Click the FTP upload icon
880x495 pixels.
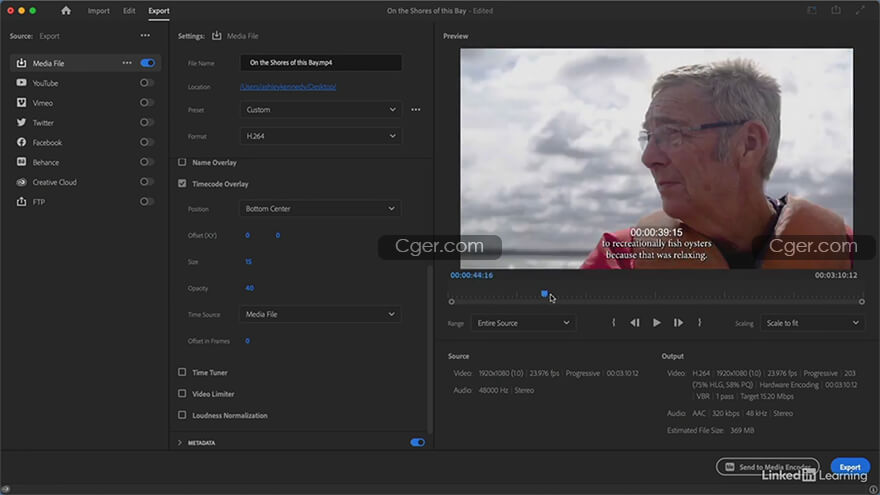click(x=21, y=201)
